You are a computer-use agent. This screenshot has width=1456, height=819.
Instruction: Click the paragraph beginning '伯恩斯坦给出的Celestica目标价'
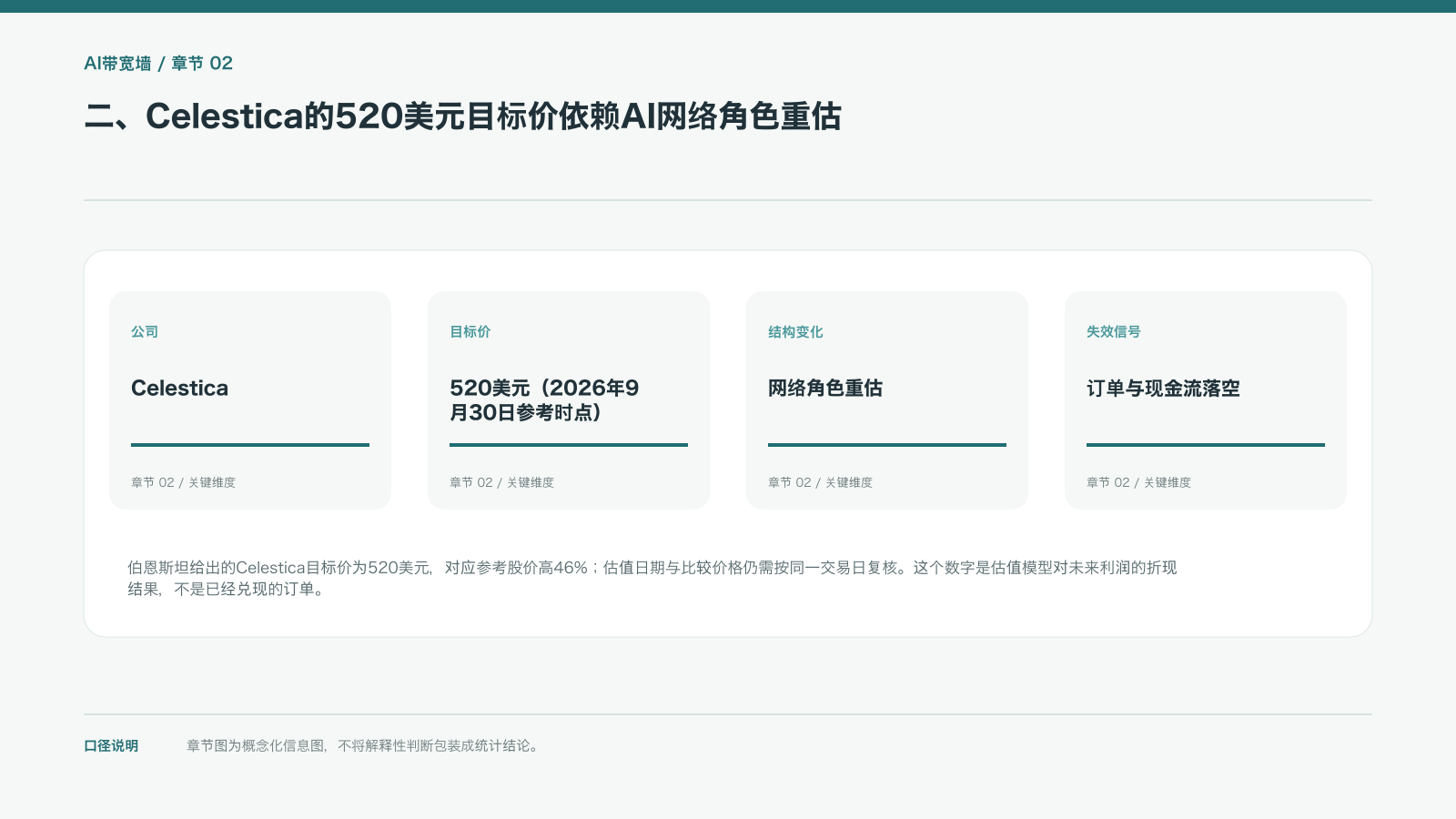point(652,579)
